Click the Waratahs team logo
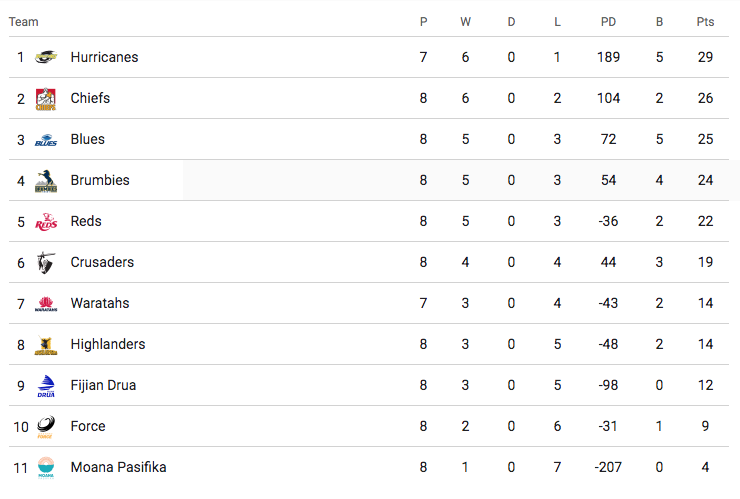The image size is (740, 499). coord(46,304)
